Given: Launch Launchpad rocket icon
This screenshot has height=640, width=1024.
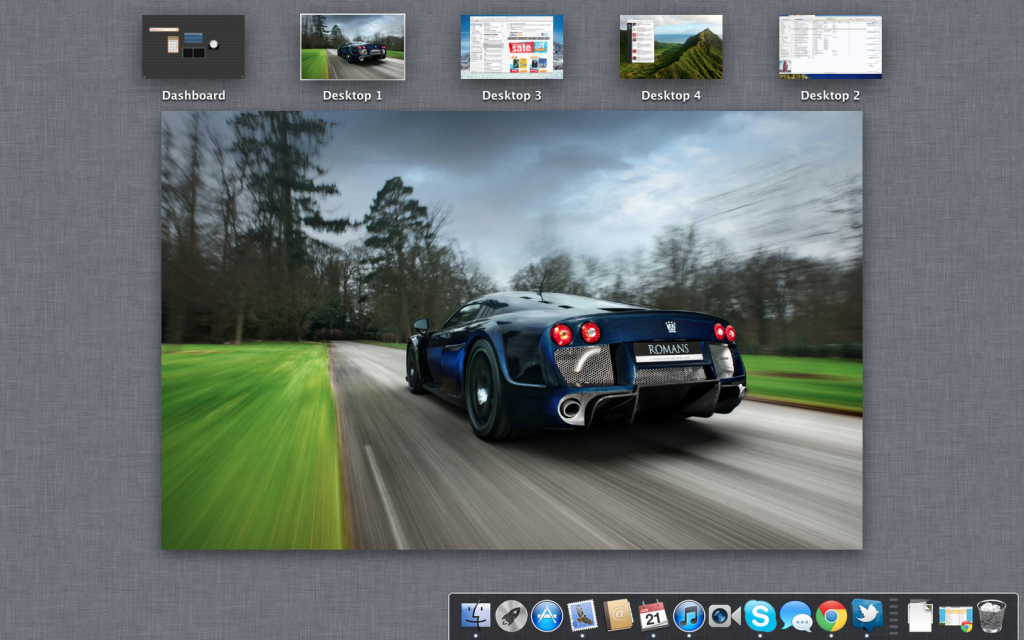Looking at the screenshot, I should (511, 615).
